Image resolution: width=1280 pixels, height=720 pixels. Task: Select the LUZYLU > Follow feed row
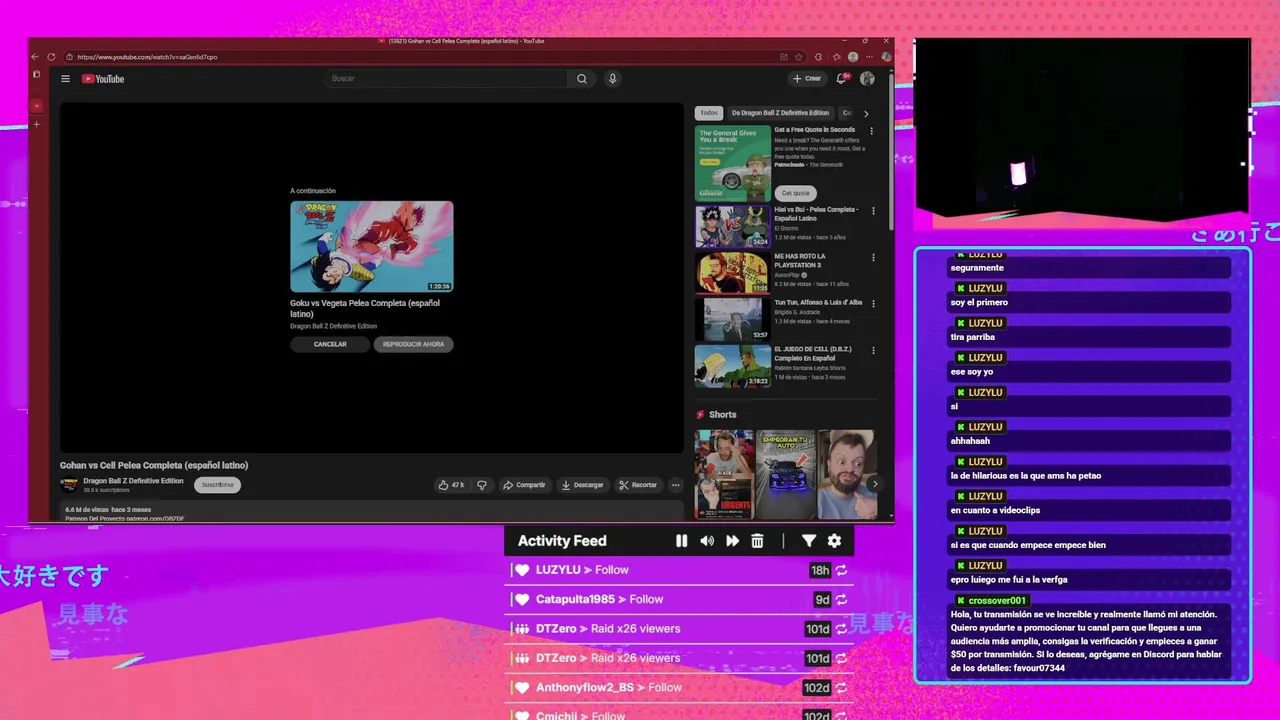[x=679, y=570]
